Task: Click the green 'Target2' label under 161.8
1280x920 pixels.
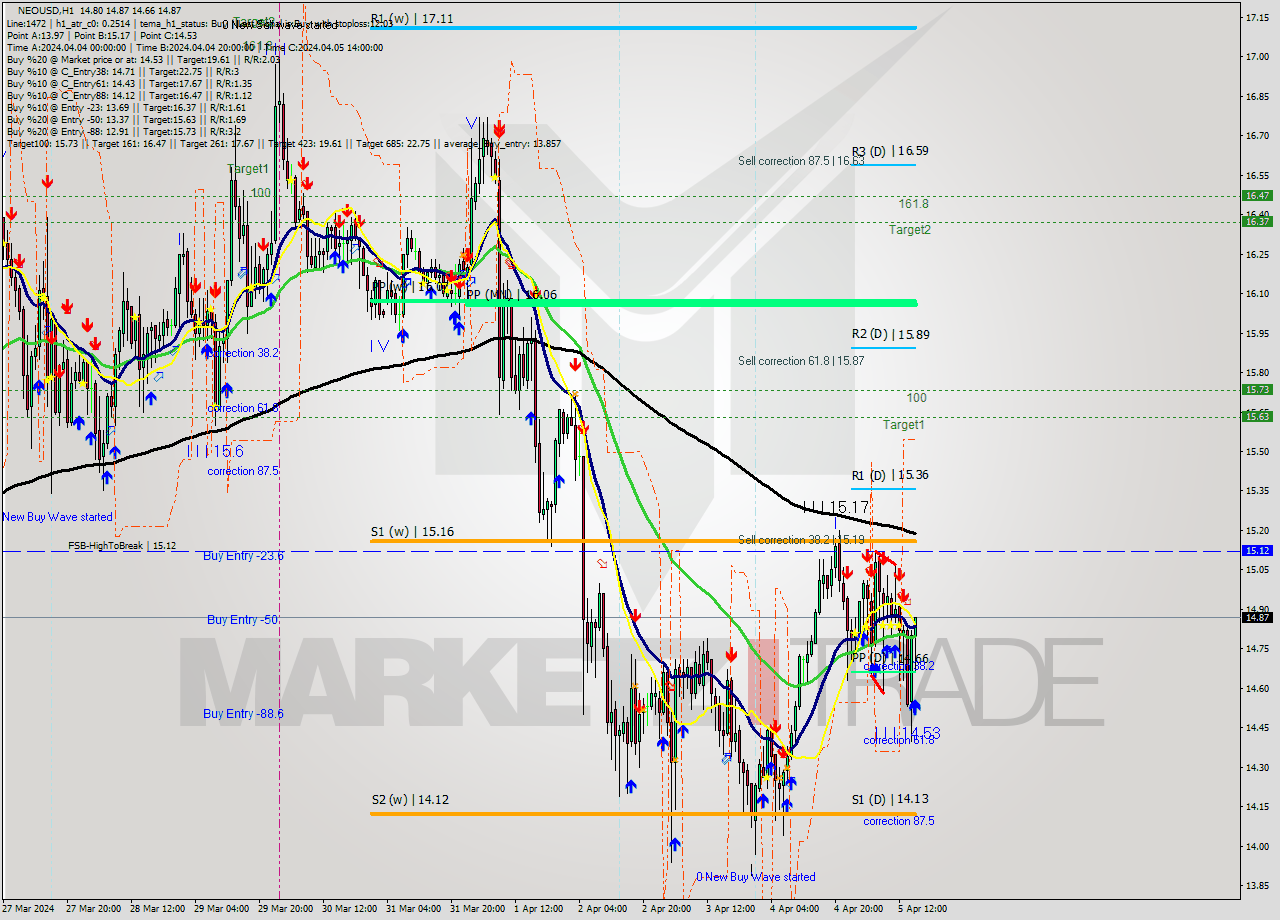Action: click(910, 230)
